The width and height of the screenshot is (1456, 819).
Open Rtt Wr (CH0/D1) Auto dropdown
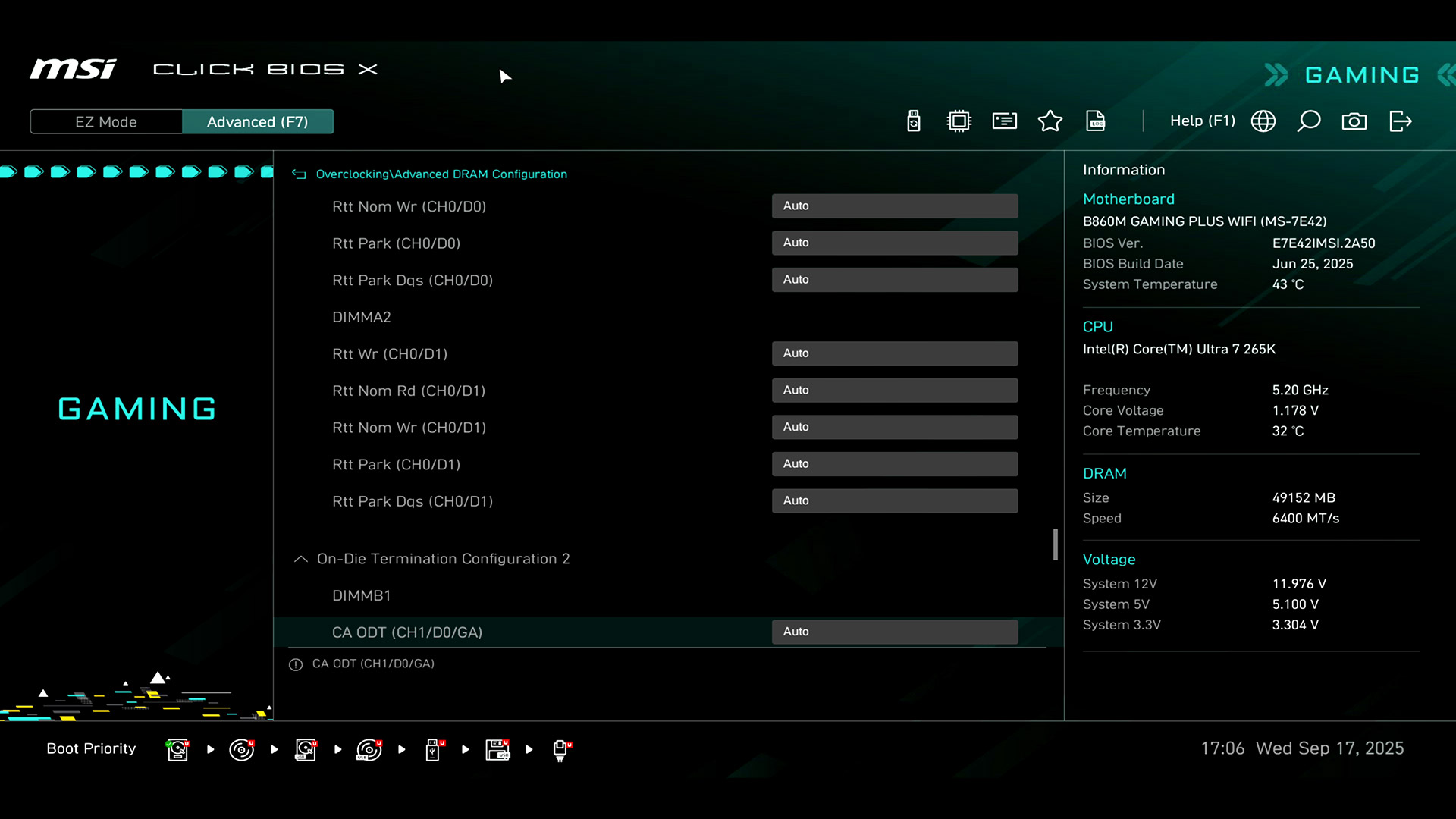(x=894, y=353)
